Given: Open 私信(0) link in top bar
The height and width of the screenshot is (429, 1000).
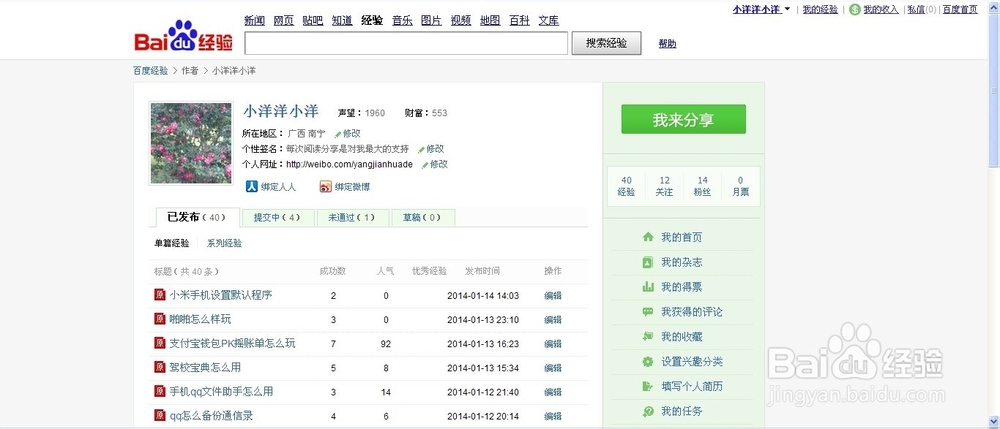Looking at the screenshot, I should (922, 9).
